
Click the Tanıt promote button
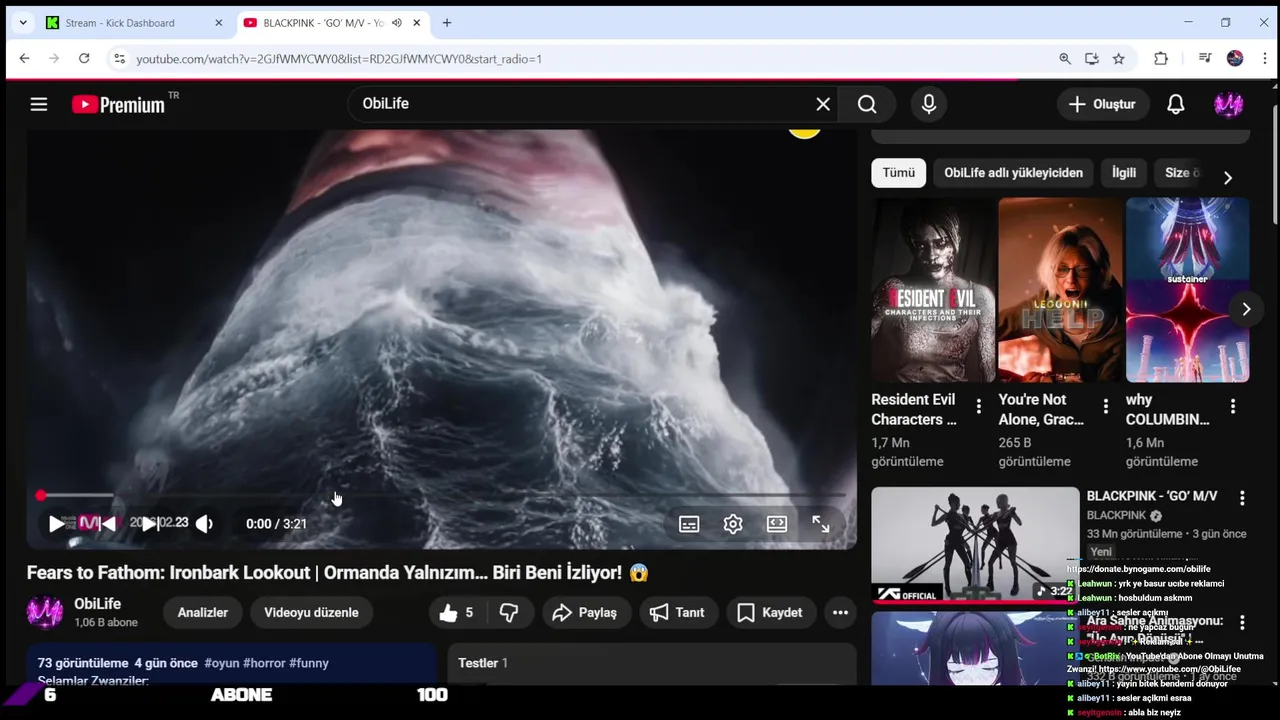coord(677,613)
